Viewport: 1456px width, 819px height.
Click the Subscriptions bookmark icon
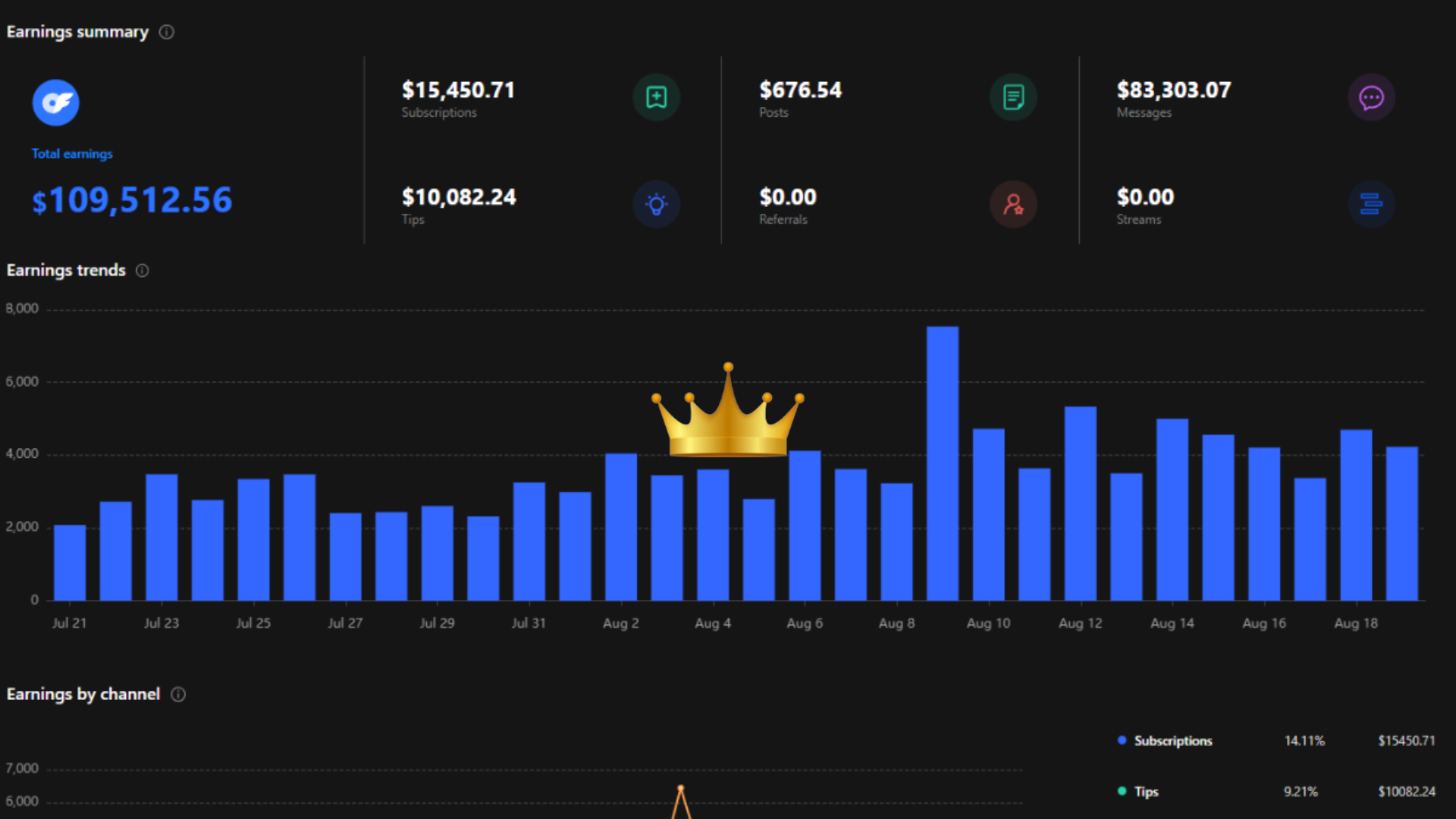(656, 97)
